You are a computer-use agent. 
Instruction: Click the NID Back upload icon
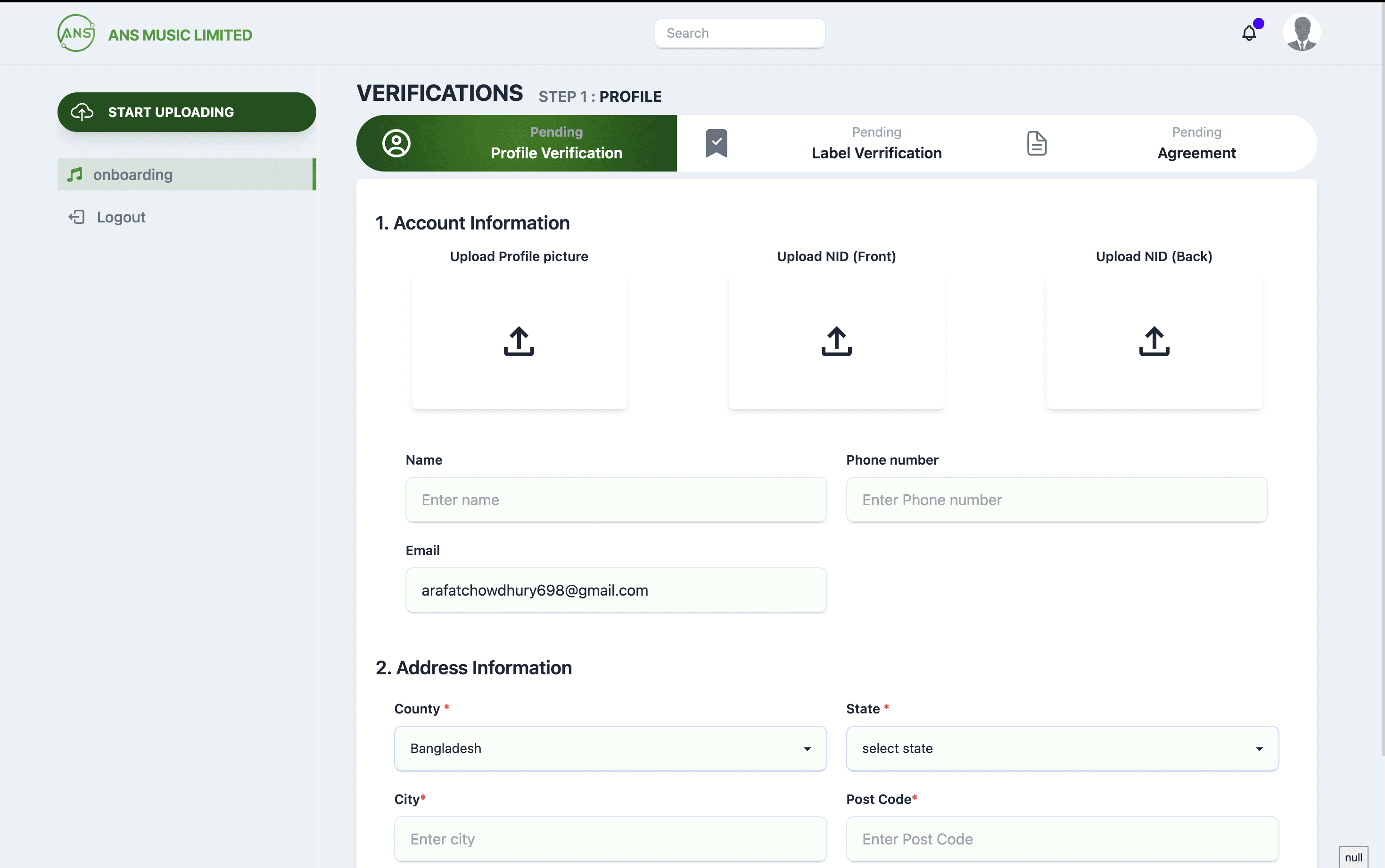click(1154, 341)
